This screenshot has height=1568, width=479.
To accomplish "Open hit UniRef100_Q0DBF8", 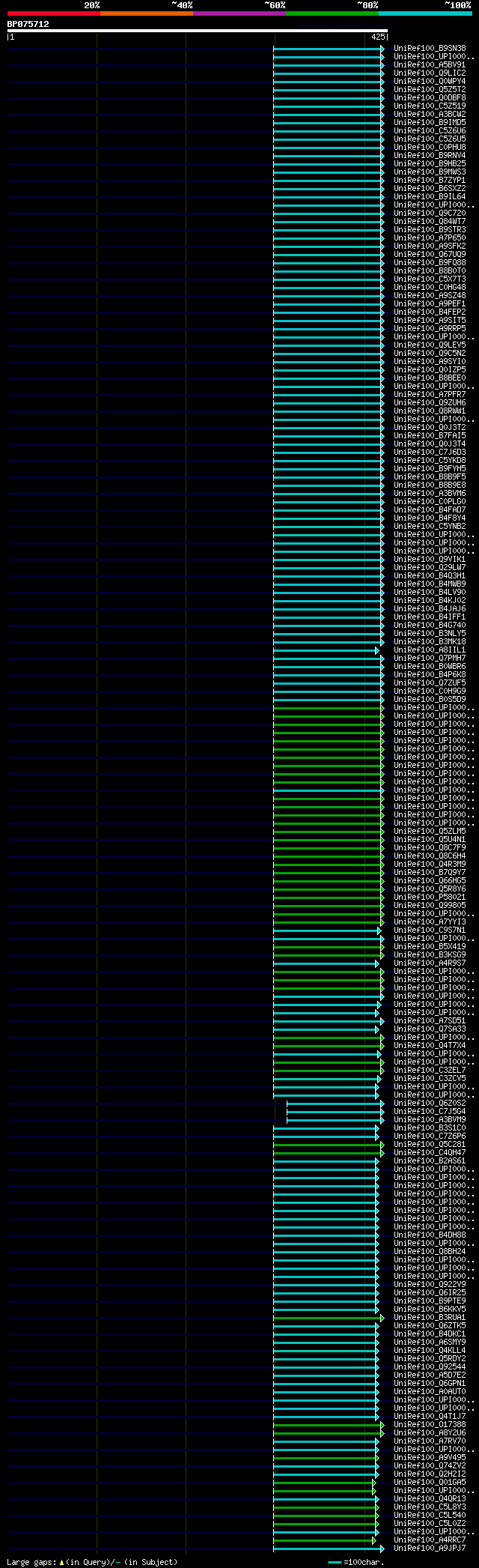I will tap(430, 98).
